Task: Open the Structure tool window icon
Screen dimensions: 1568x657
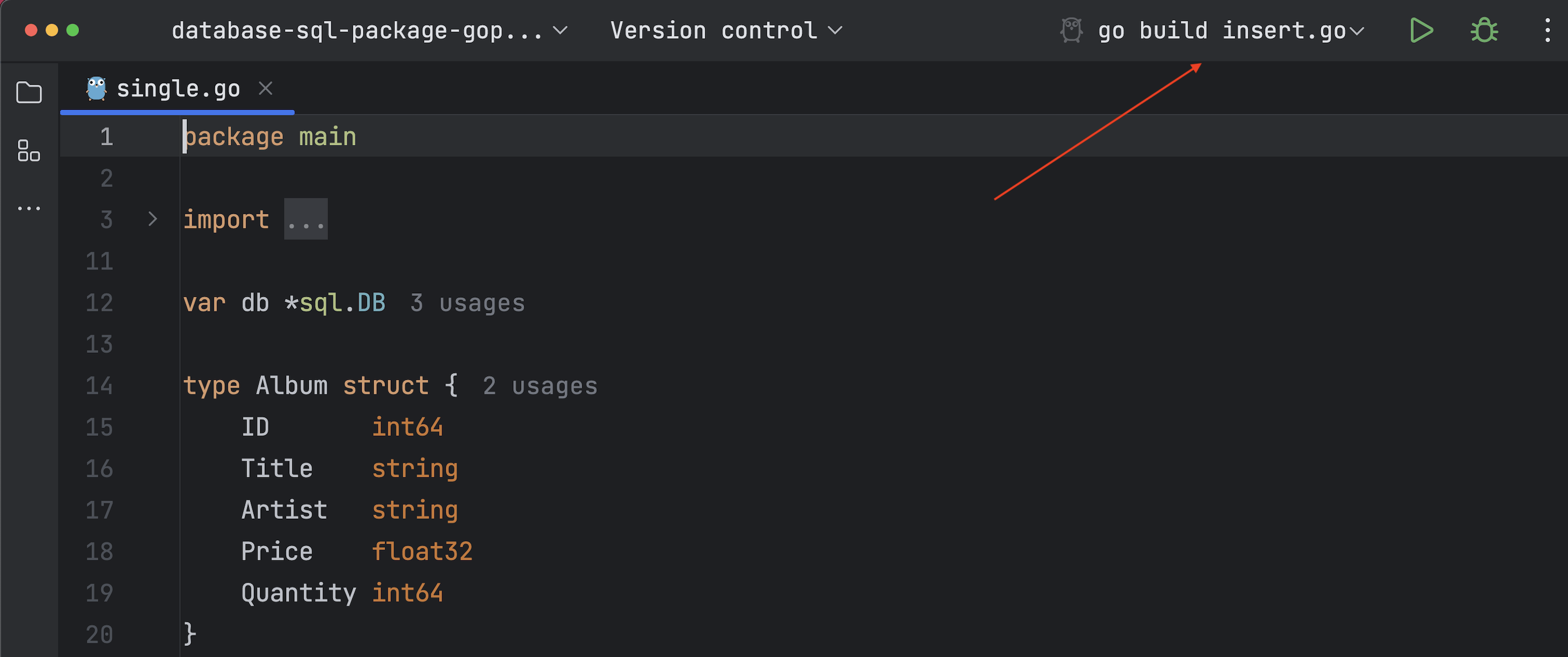Action: pos(29,151)
